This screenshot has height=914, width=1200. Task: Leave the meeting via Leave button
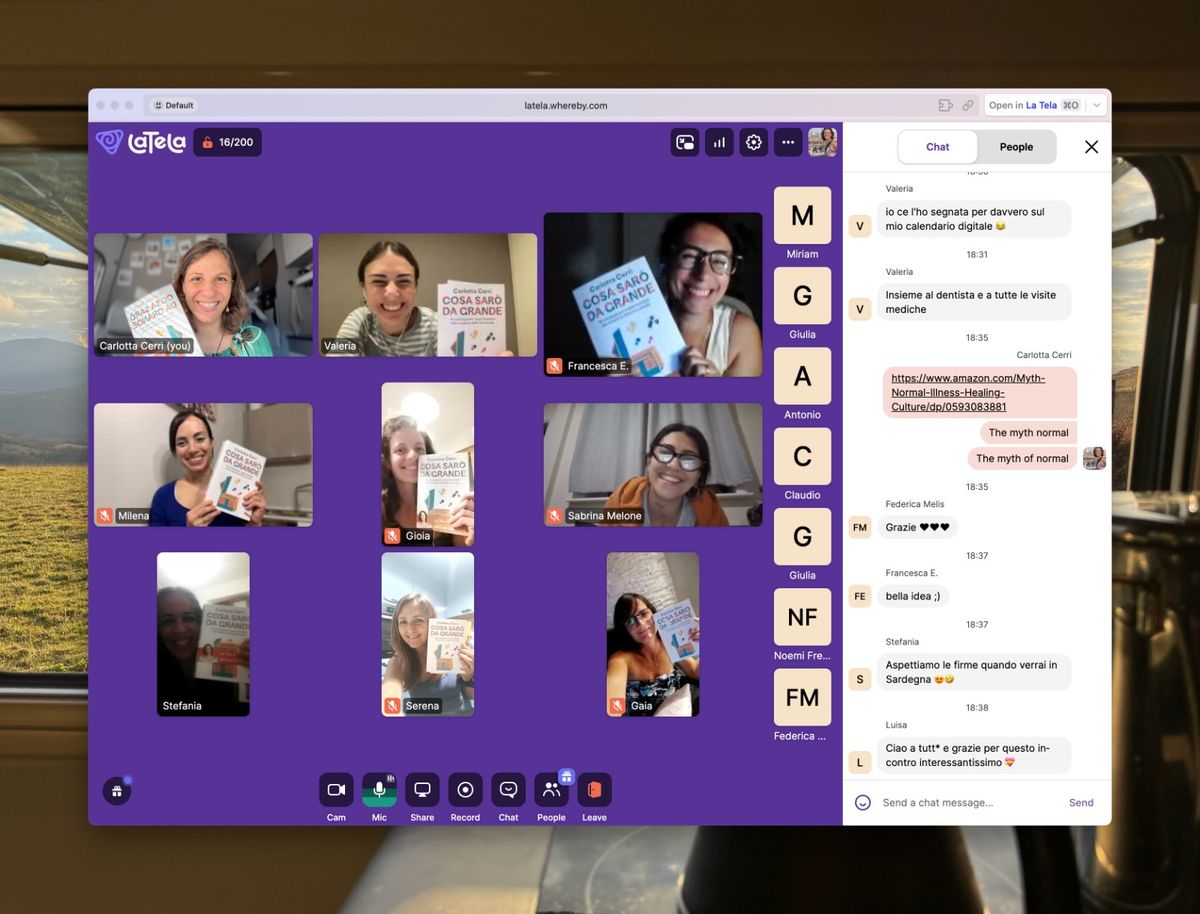pyautogui.click(x=594, y=790)
